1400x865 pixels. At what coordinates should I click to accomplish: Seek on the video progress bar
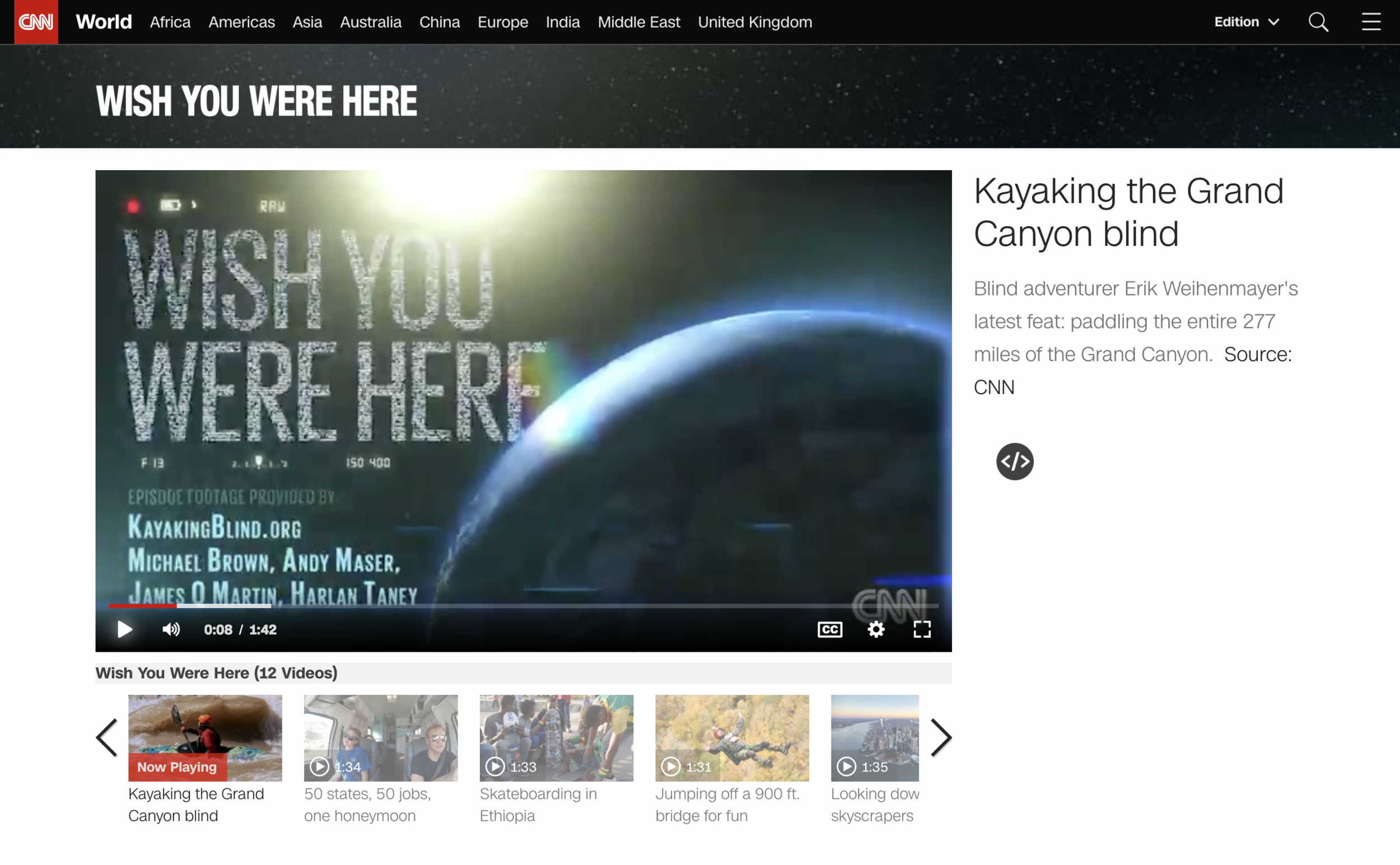(524, 605)
